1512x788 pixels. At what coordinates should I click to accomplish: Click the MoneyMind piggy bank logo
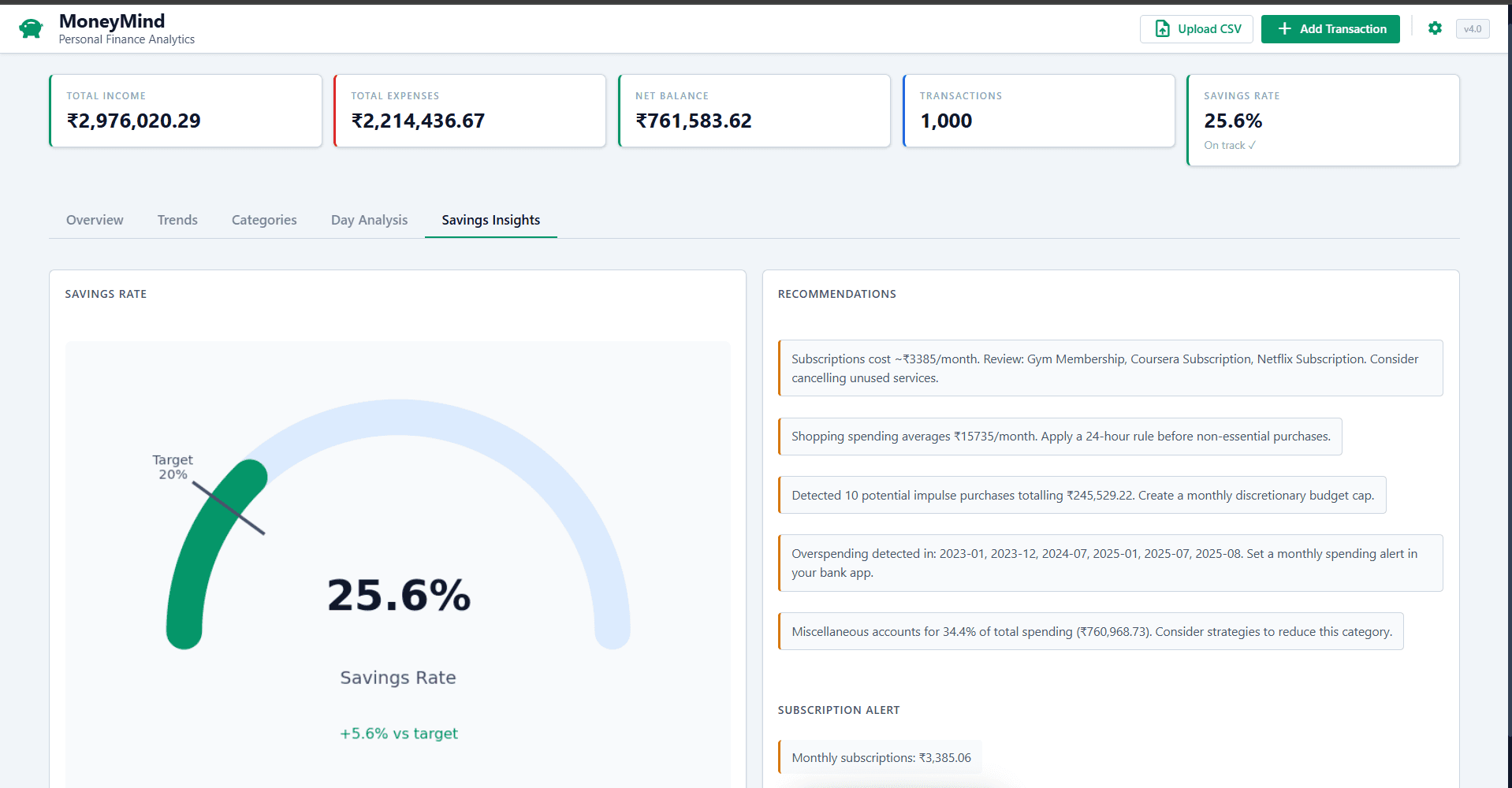pyautogui.click(x=31, y=29)
